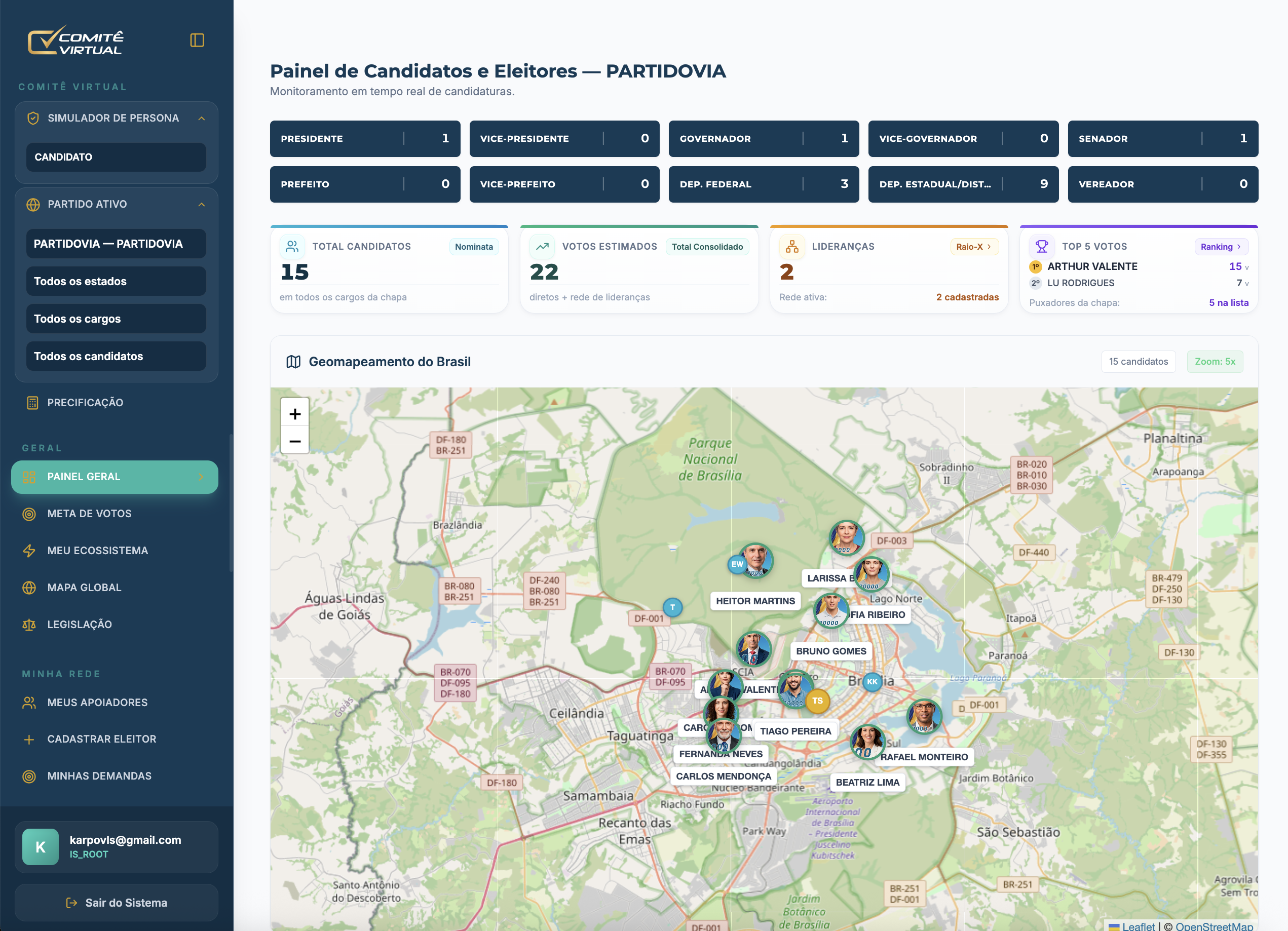Viewport: 1288px width, 931px height.
Task: Open Precificação from the sidebar
Action: tap(115, 403)
